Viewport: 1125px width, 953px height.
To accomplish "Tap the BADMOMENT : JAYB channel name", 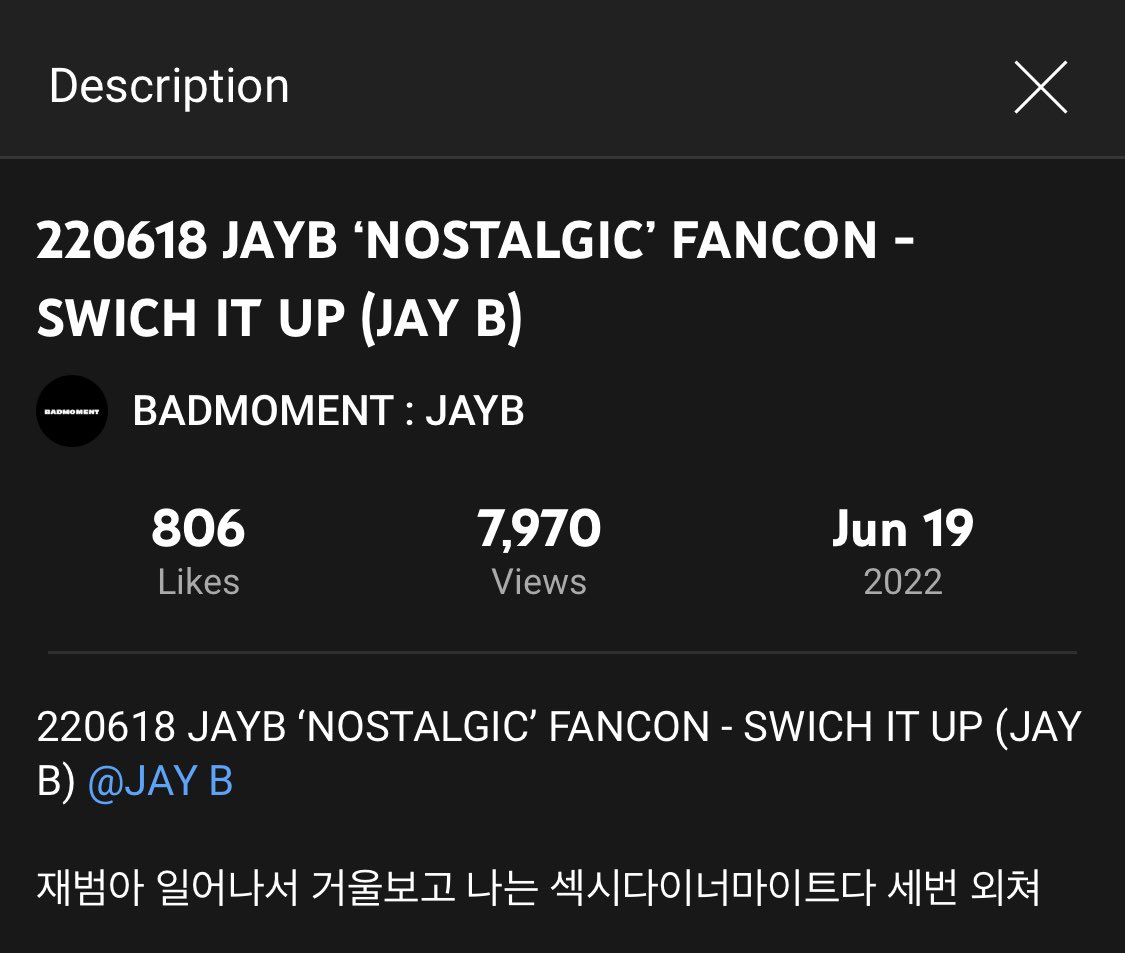I will coord(328,411).
